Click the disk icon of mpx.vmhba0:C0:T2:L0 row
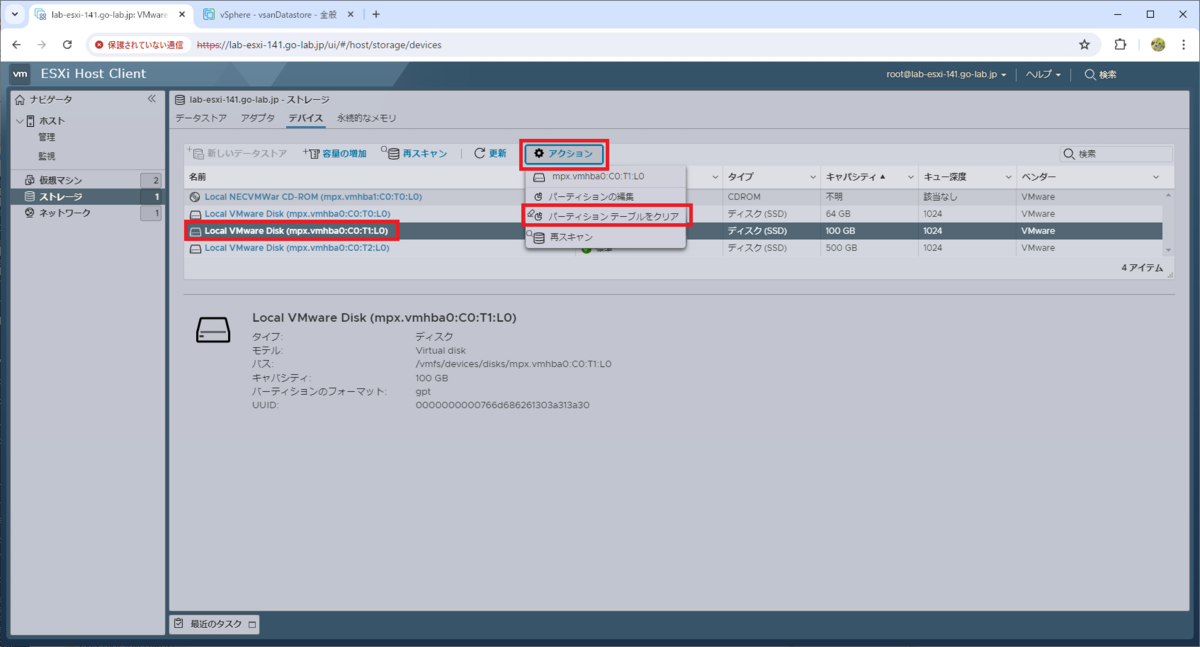Viewport: 1200px width, 647px height. pos(195,248)
